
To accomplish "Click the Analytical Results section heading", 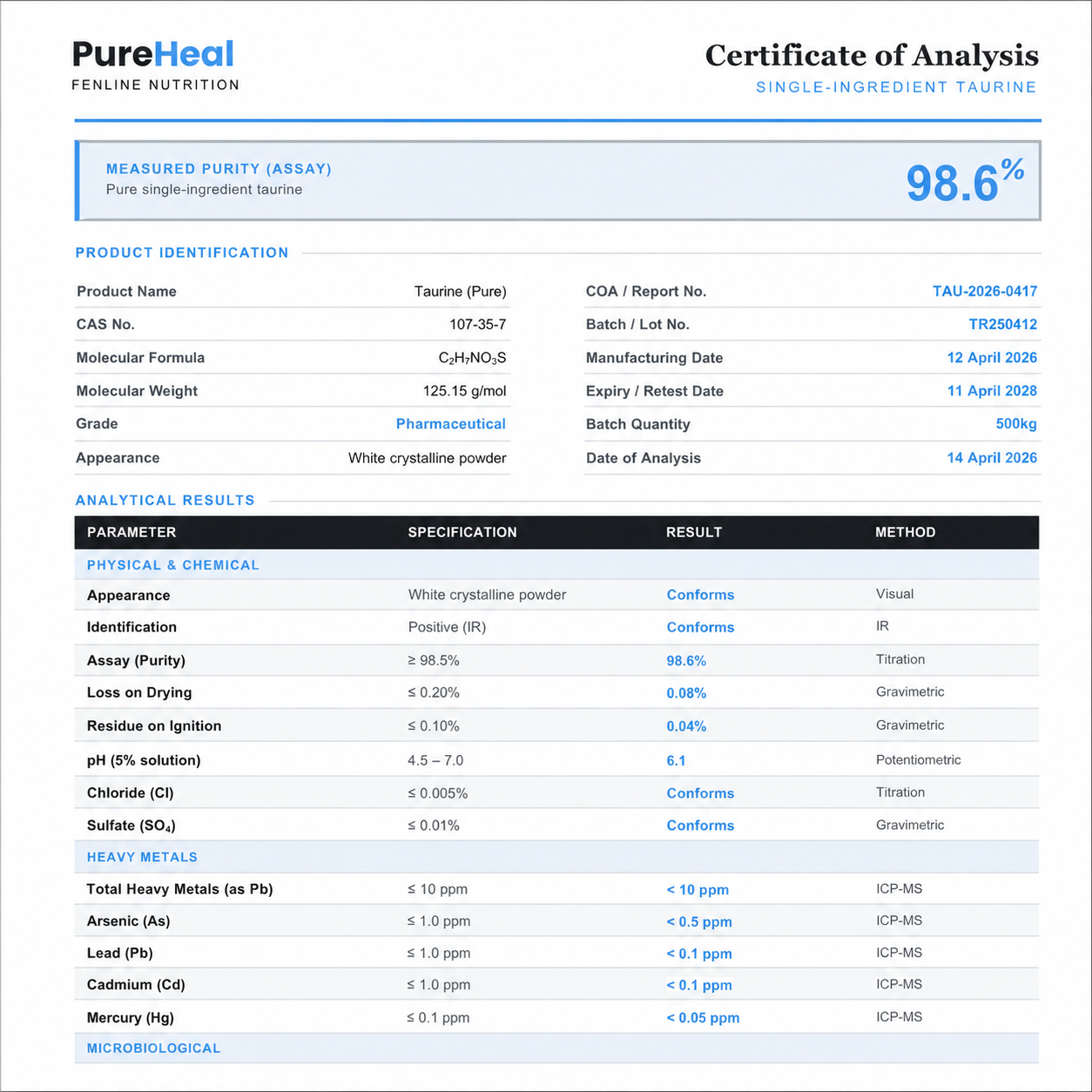I will pyautogui.click(x=165, y=501).
